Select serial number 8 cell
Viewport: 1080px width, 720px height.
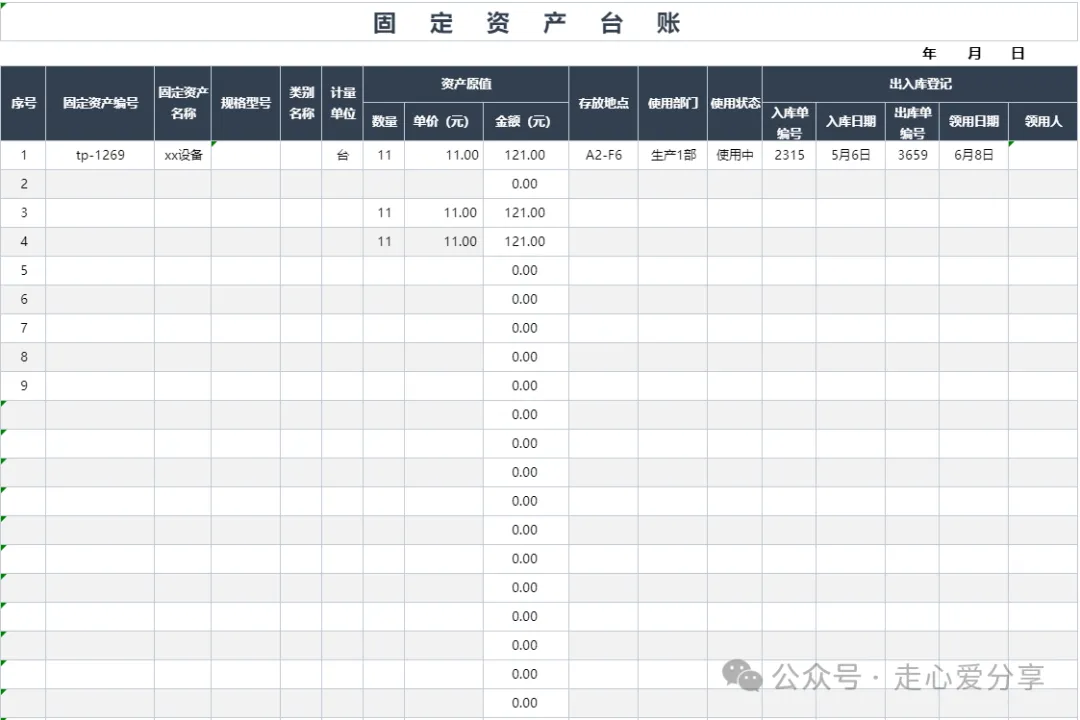[x=23, y=357]
